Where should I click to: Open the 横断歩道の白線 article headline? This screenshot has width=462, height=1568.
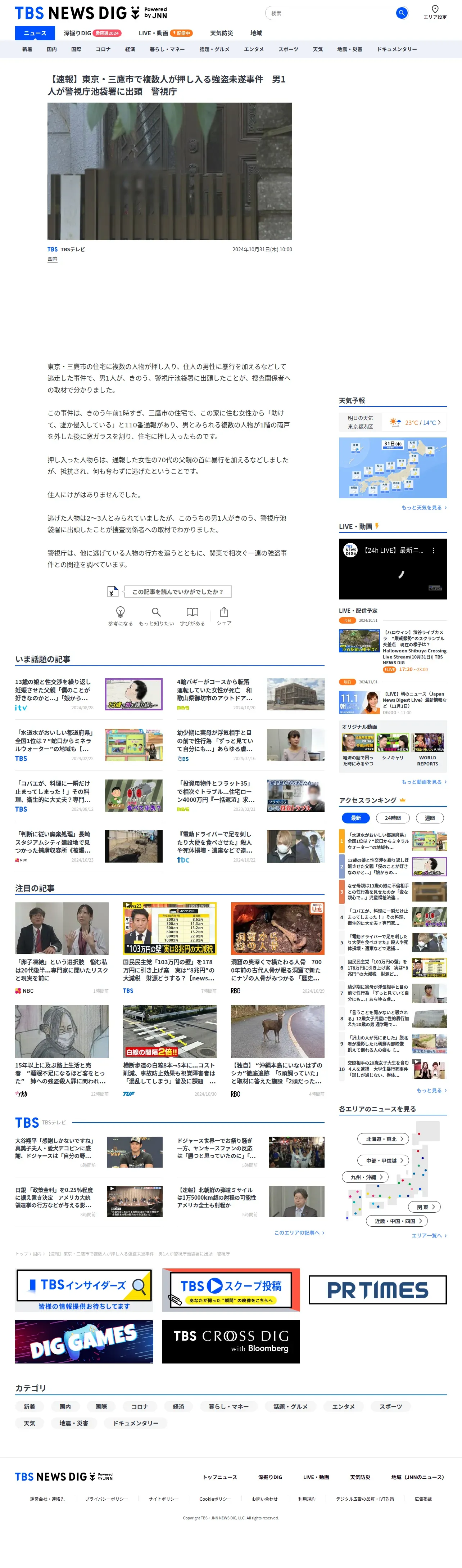click(x=169, y=1073)
